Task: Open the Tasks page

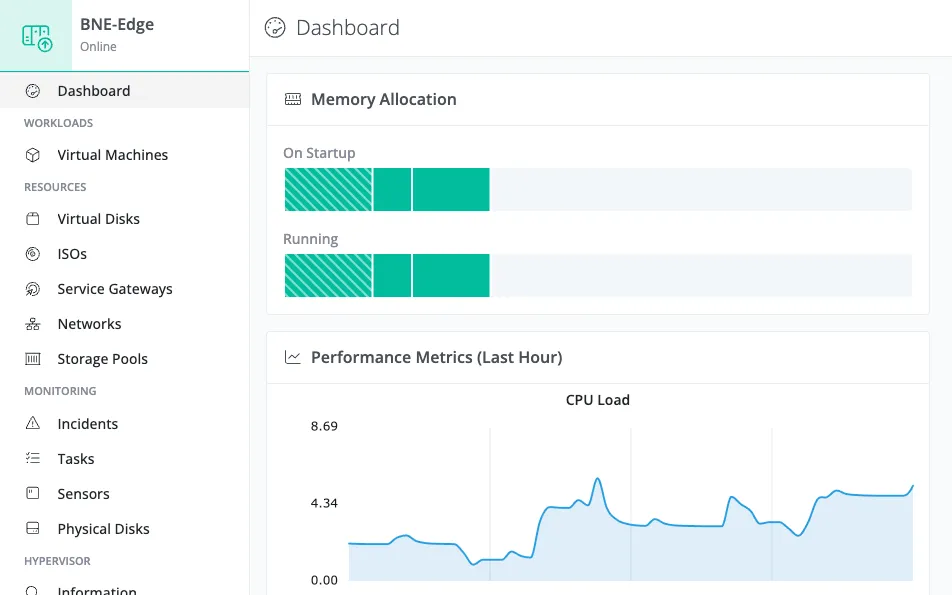Action: 124,459
